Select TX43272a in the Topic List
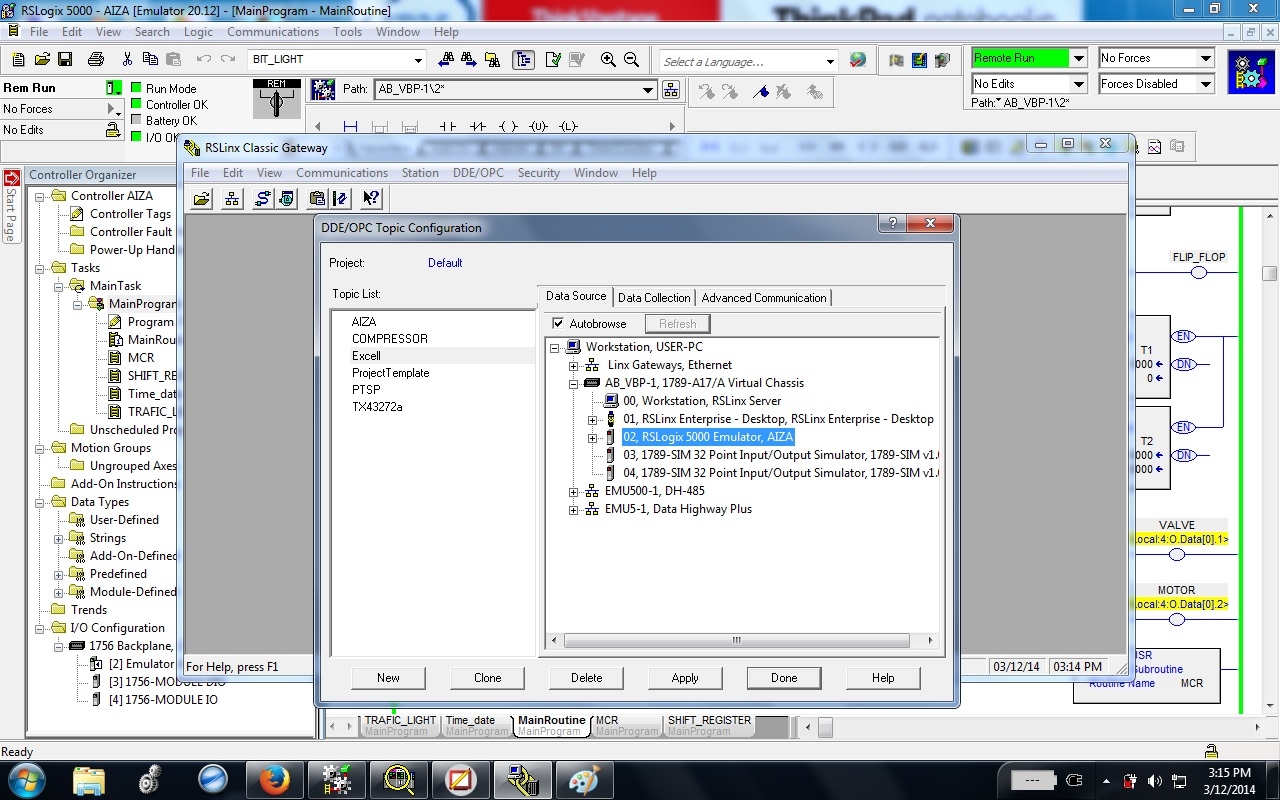This screenshot has width=1280, height=800. [x=377, y=407]
